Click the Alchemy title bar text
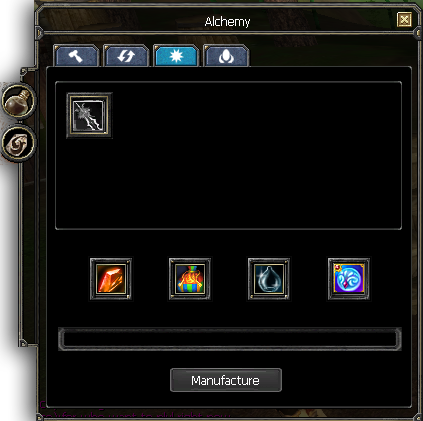 click(x=227, y=22)
